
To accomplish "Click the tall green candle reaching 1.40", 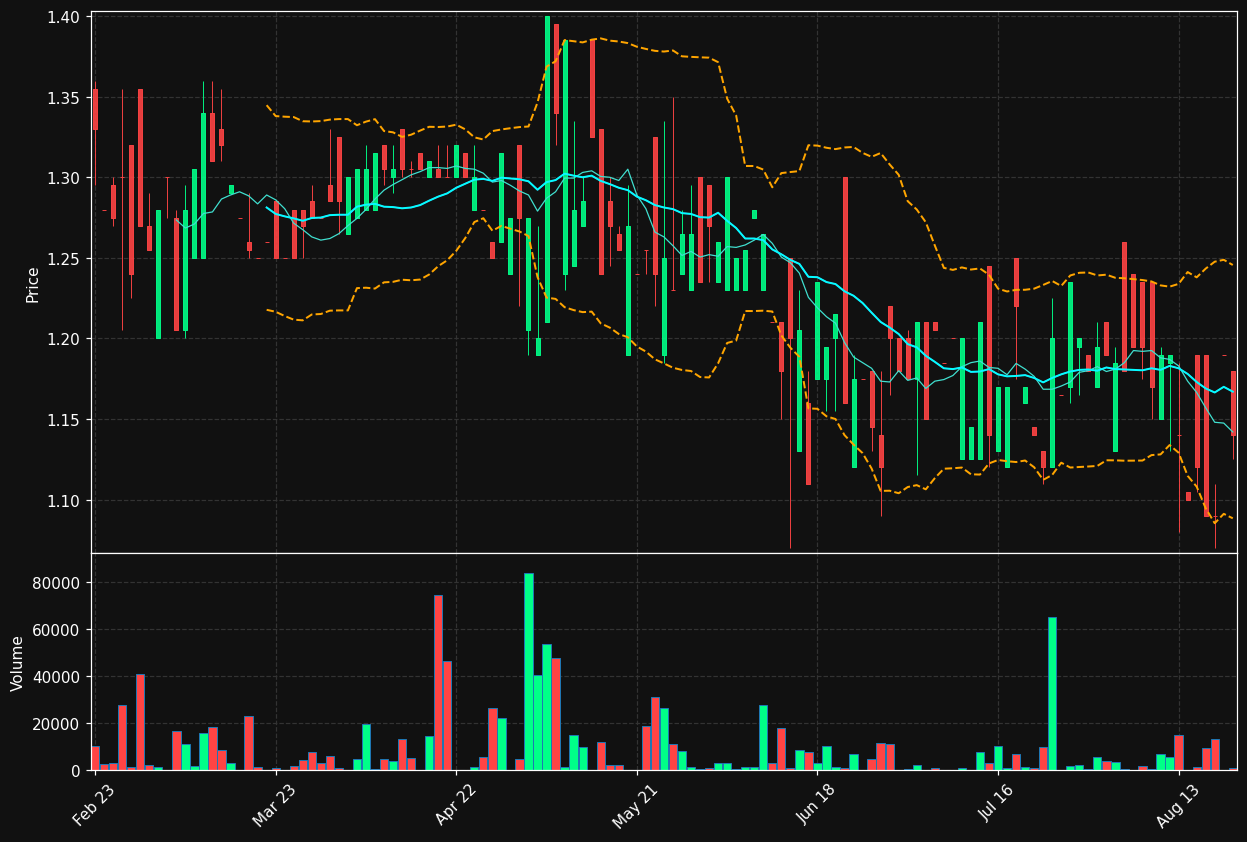I will (x=547, y=169).
